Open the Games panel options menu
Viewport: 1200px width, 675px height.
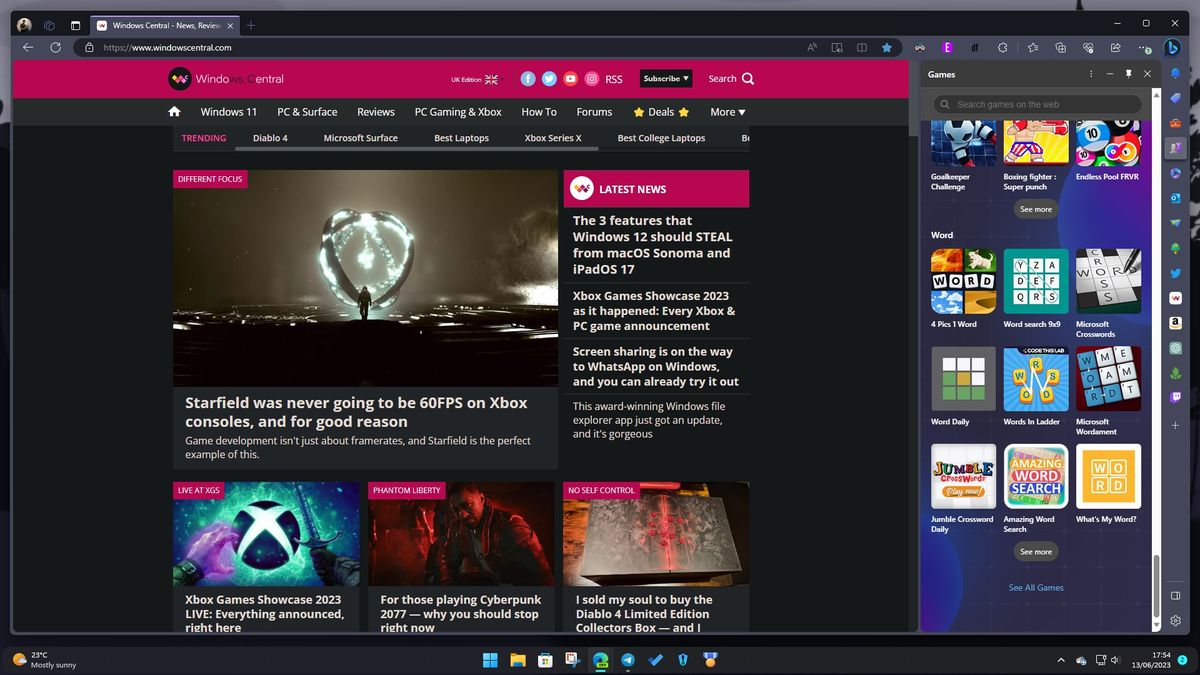(x=1091, y=73)
